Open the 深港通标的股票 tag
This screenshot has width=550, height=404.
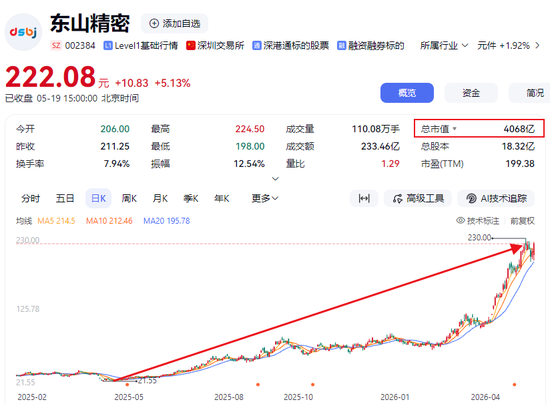pyautogui.click(x=290, y=46)
